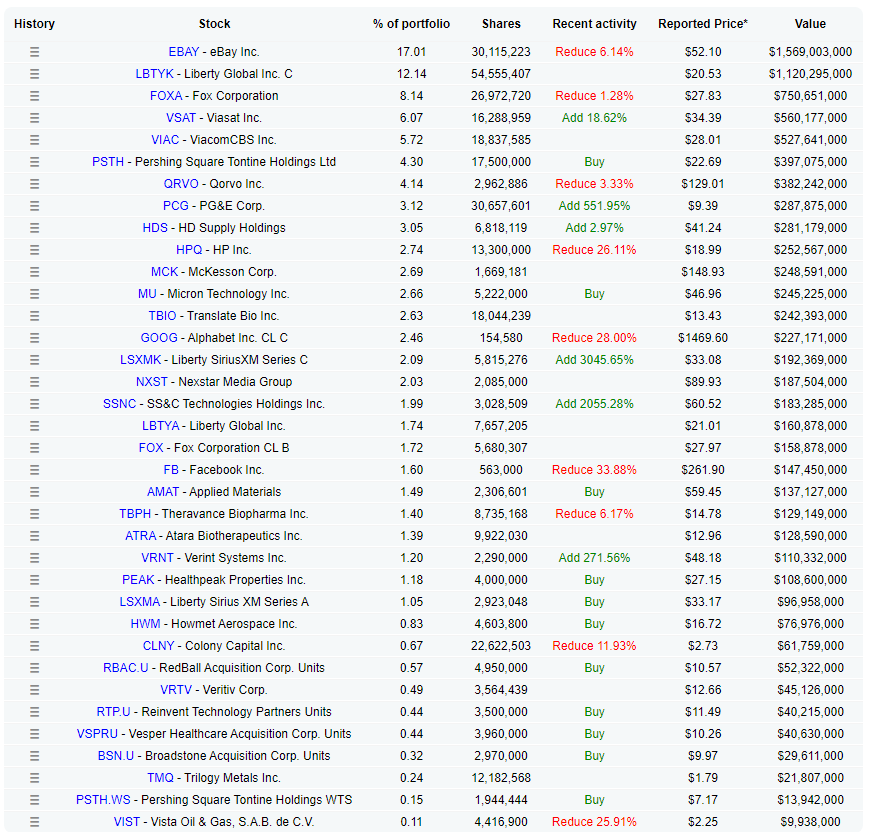878x832 pixels.
Task: Open history icon for Trilogy Metals Inc.
Action: pos(35,778)
